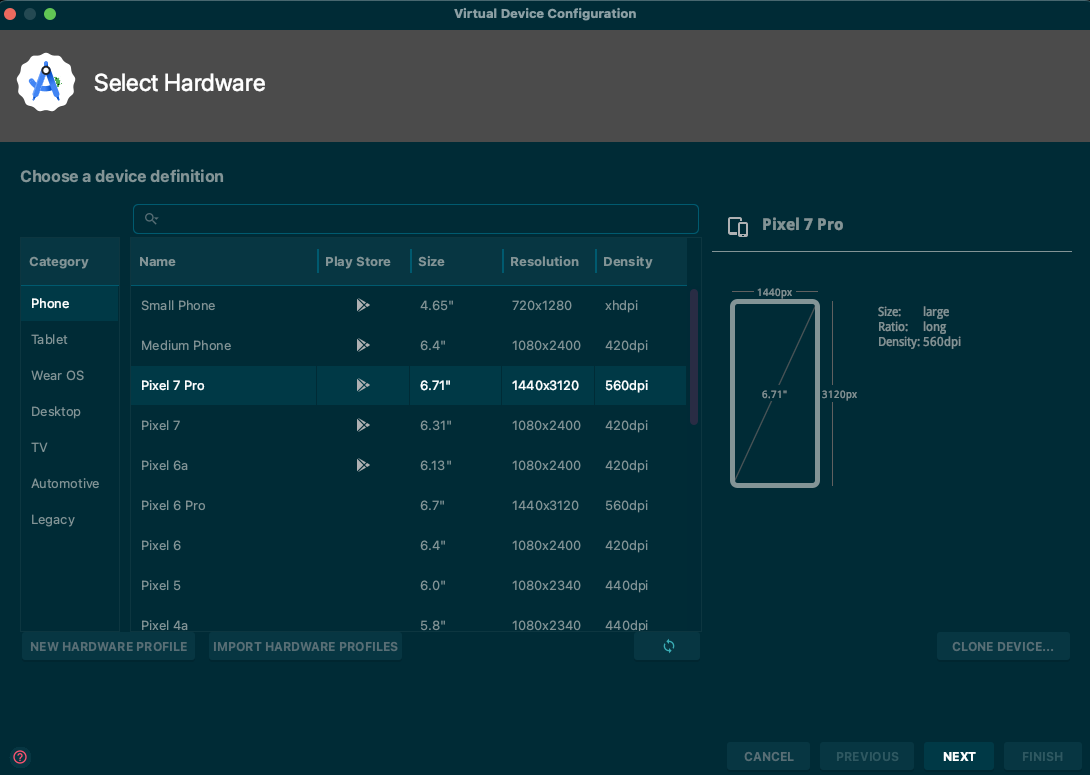Image resolution: width=1090 pixels, height=775 pixels.
Task: Click Clone Device button
Action: tap(1002, 646)
